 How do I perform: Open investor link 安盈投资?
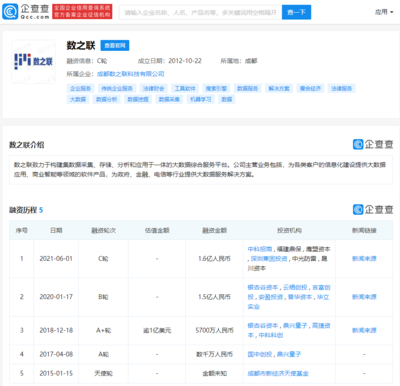271,297
